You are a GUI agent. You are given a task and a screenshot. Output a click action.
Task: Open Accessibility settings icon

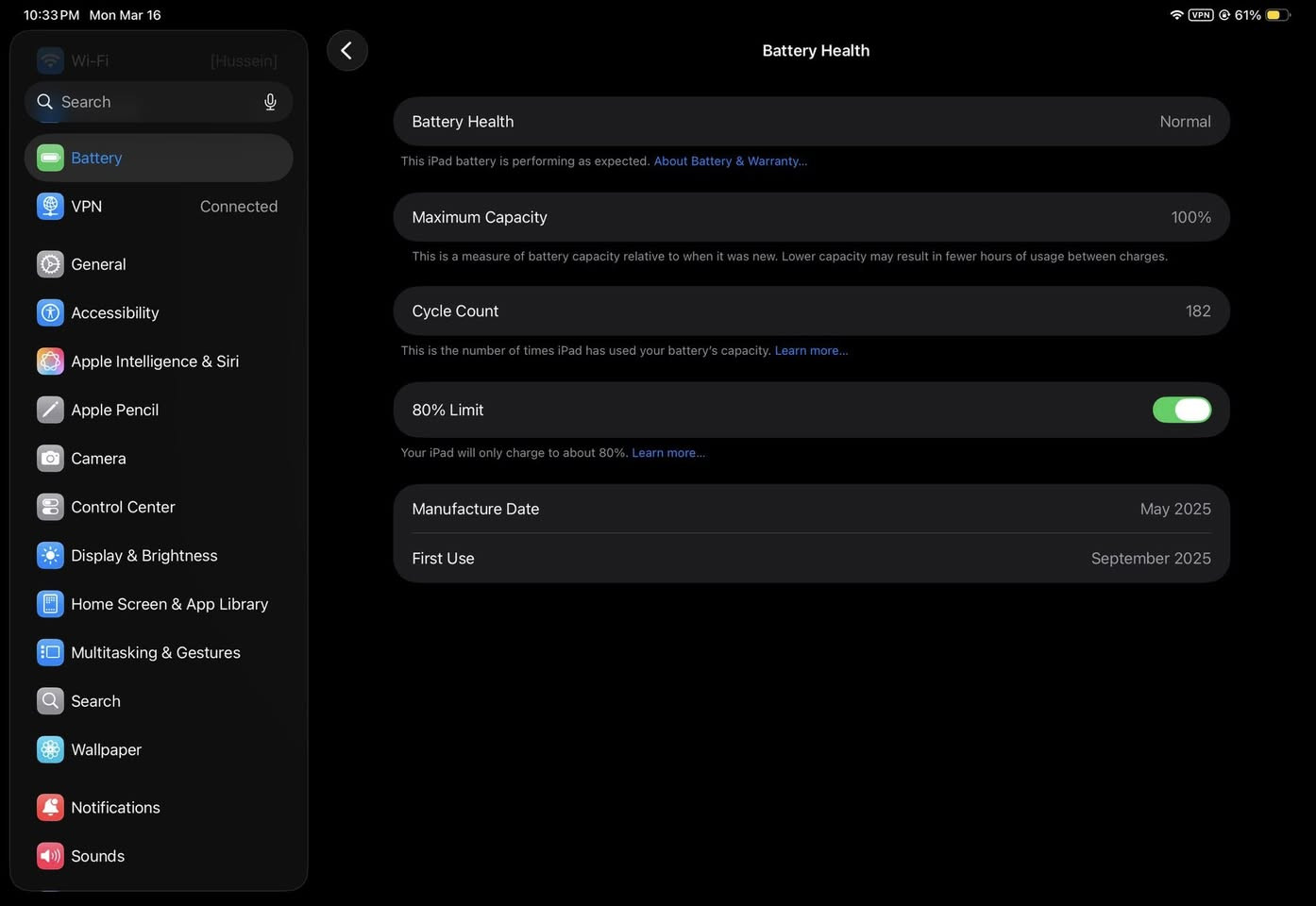(50, 313)
